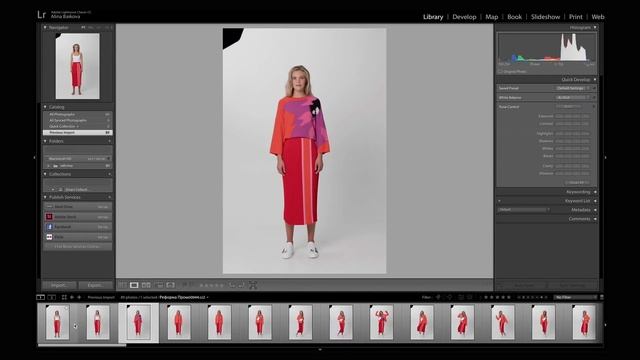This screenshot has height=360, width=640.
Task: Switch to the Book module
Action: click(x=514, y=17)
